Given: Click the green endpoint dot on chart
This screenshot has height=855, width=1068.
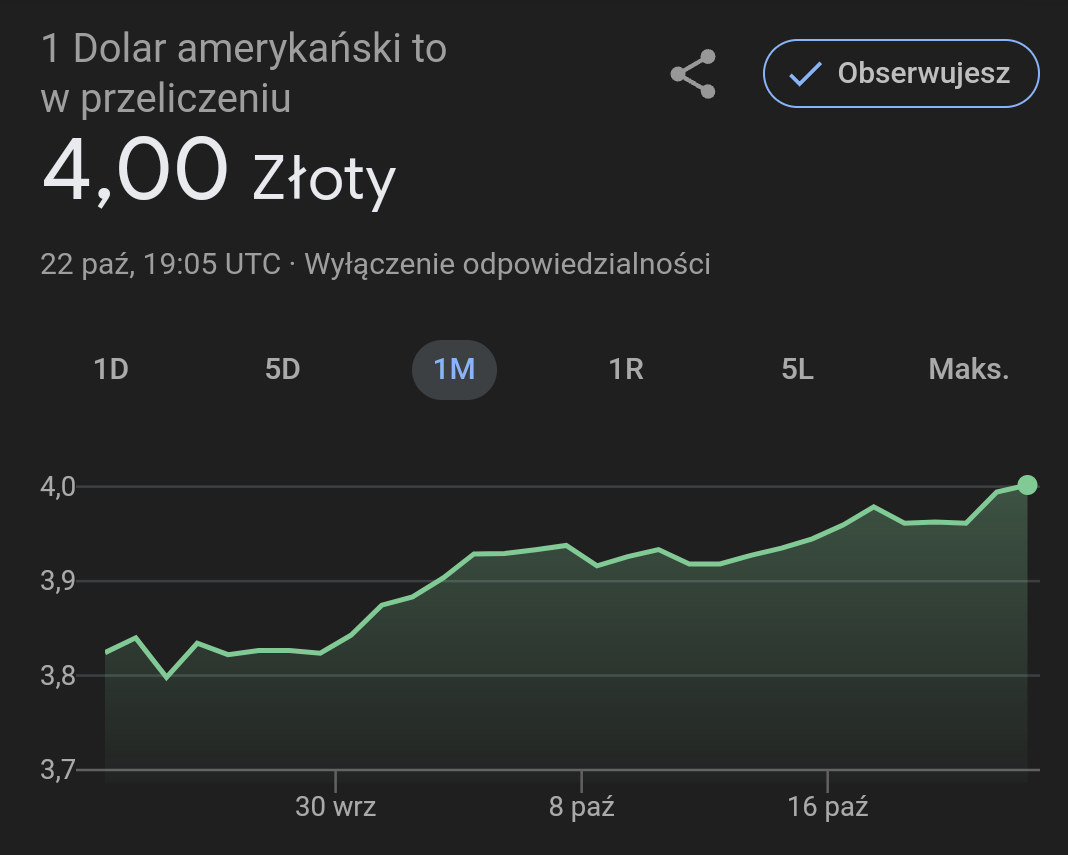Looking at the screenshot, I should pyautogui.click(x=1027, y=485).
